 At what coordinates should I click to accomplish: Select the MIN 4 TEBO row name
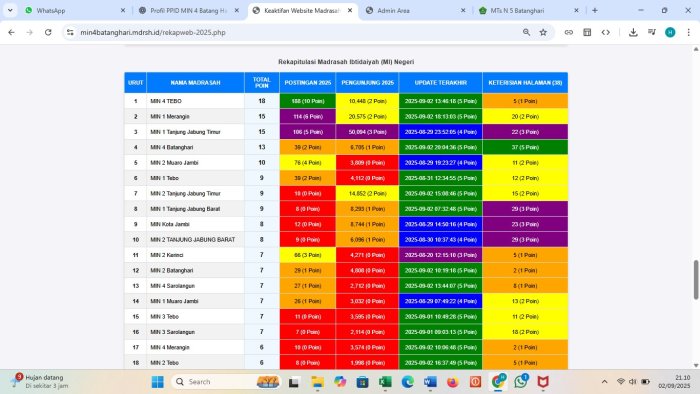tap(166, 101)
